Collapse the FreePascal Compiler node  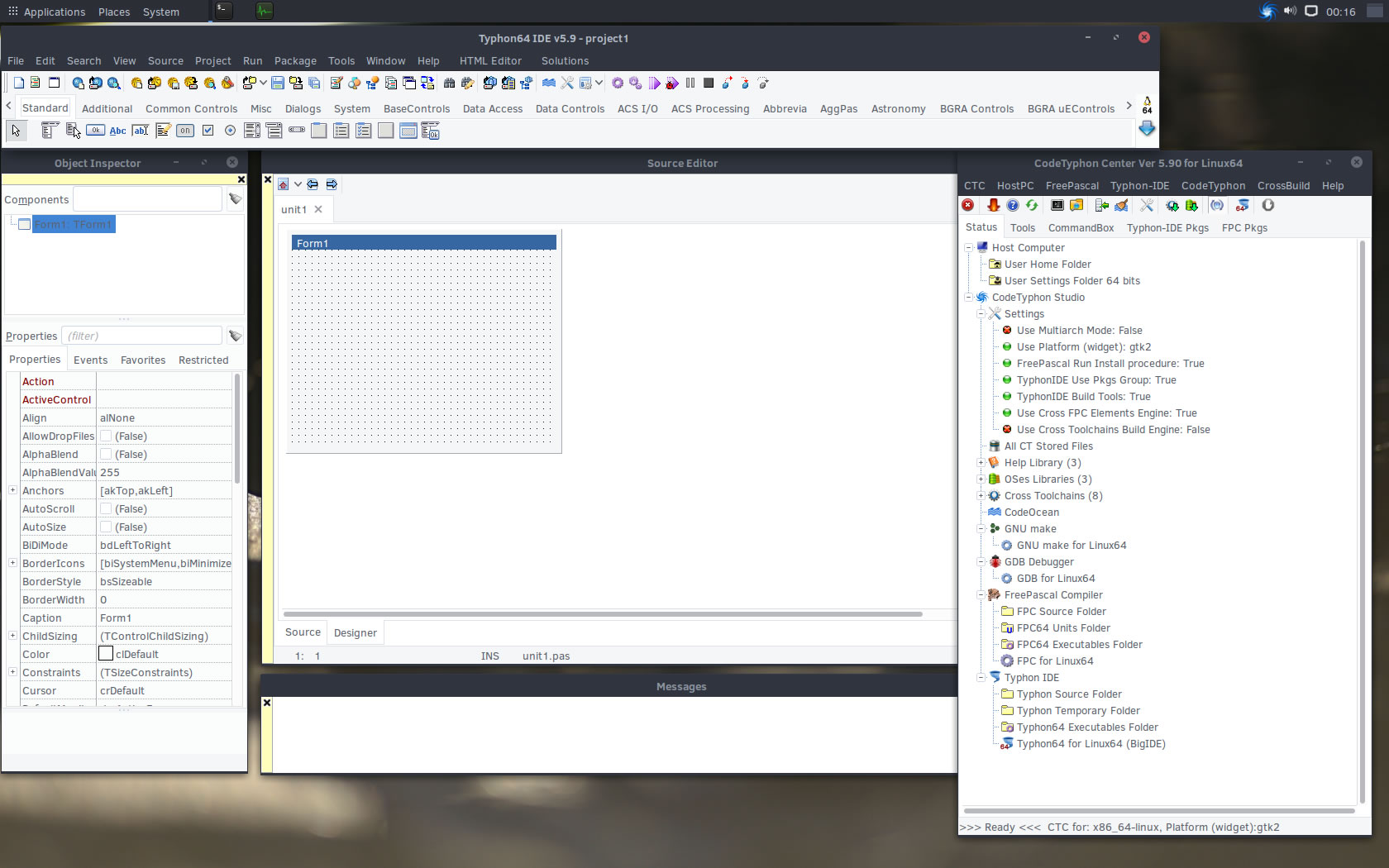coord(981,594)
